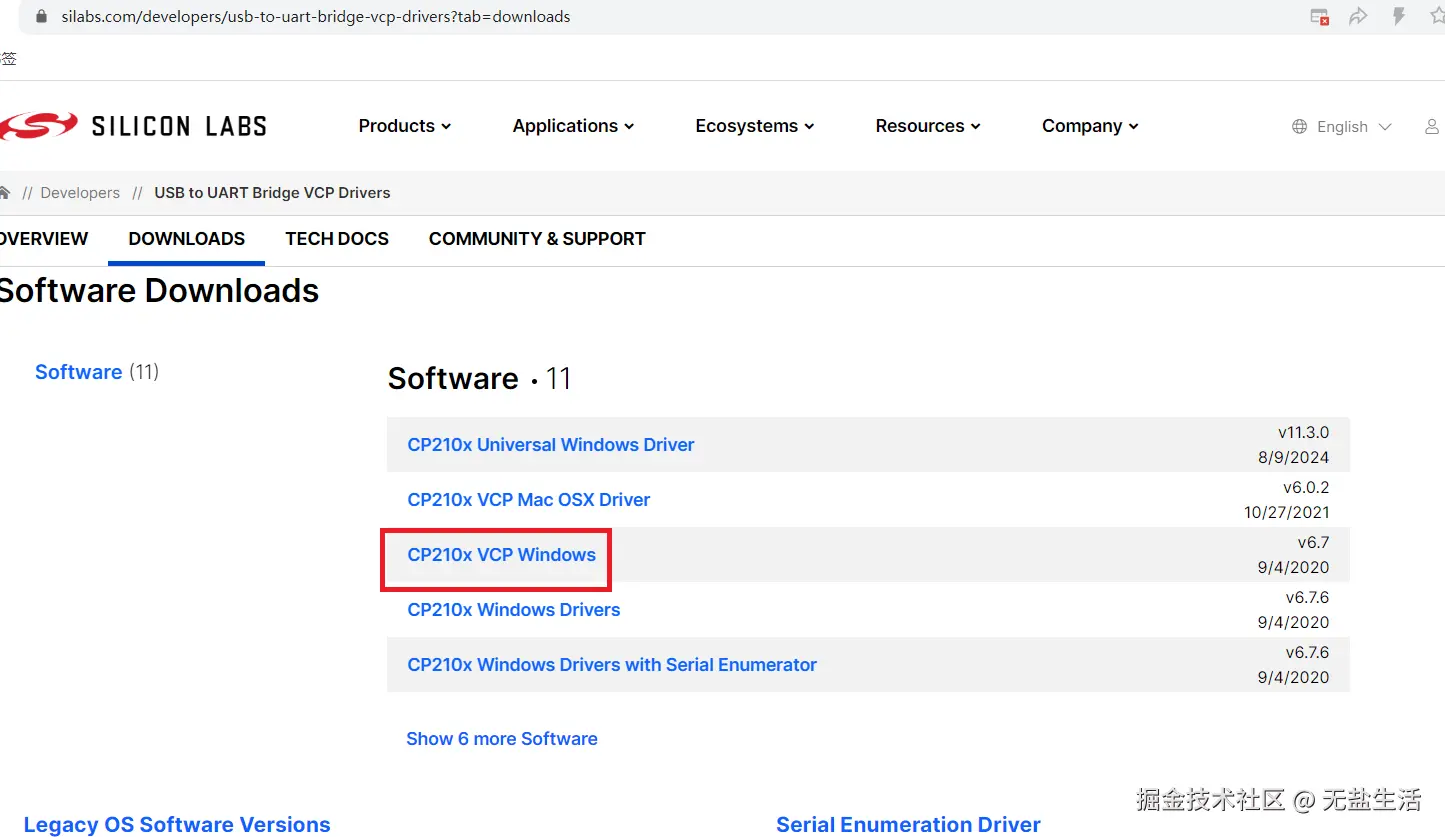
Task: Download CP210x Universal Windows Driver
Action: click(551, 445)
